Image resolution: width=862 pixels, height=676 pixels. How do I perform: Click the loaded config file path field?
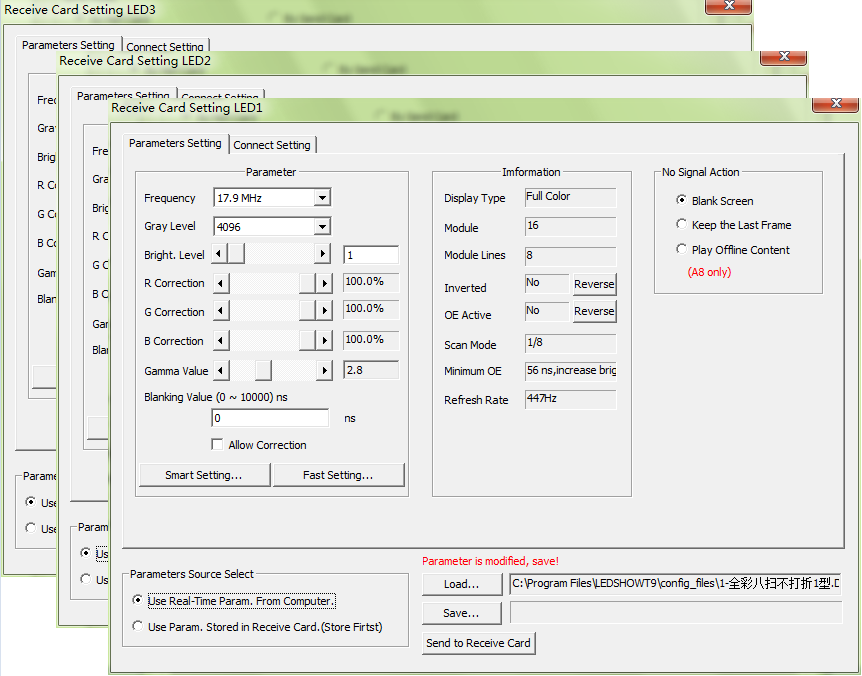coord(675,584)
